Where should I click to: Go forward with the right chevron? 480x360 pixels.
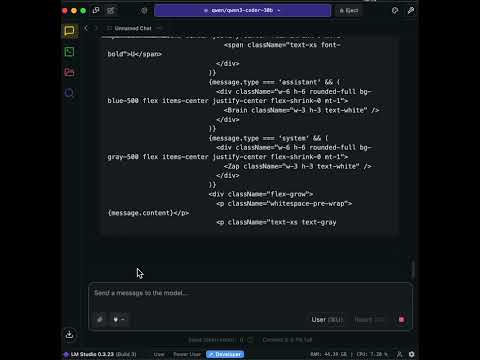pyautogui.click(x=96, y=28)
